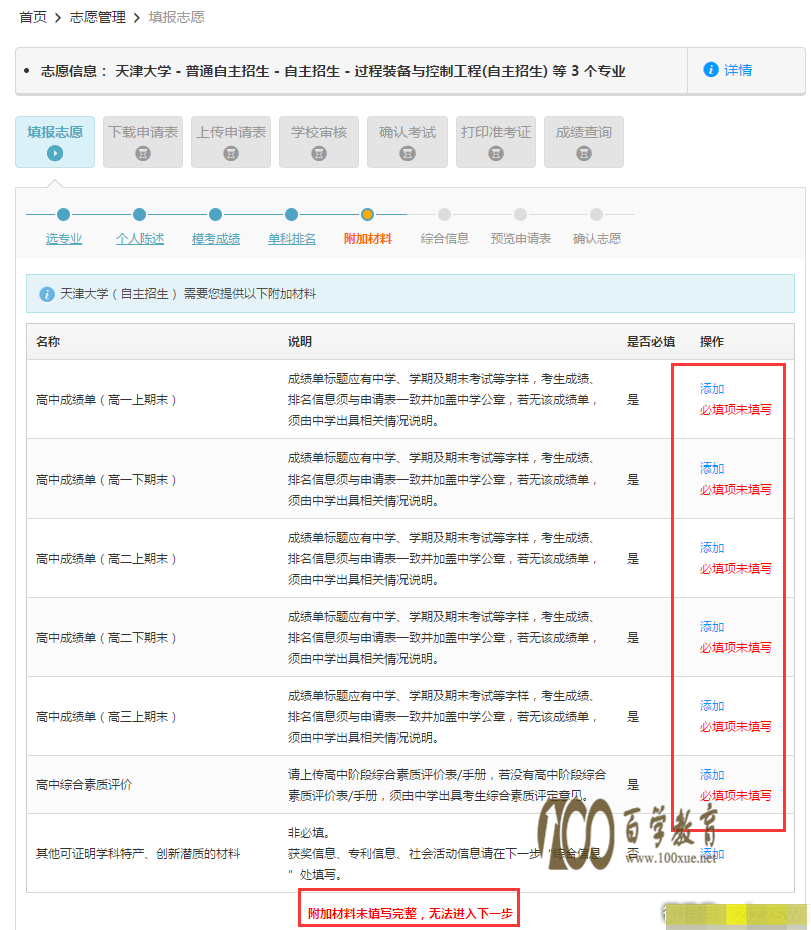Select the 成绩查询 tab
This screenshot has height=930, width=811.
[584, 142]
